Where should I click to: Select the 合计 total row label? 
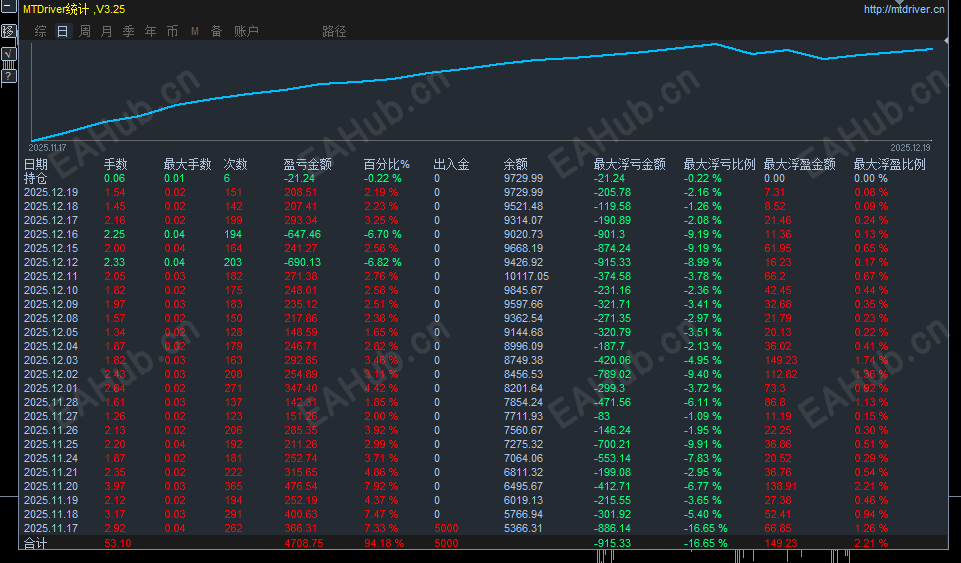[x=36, y=543]
